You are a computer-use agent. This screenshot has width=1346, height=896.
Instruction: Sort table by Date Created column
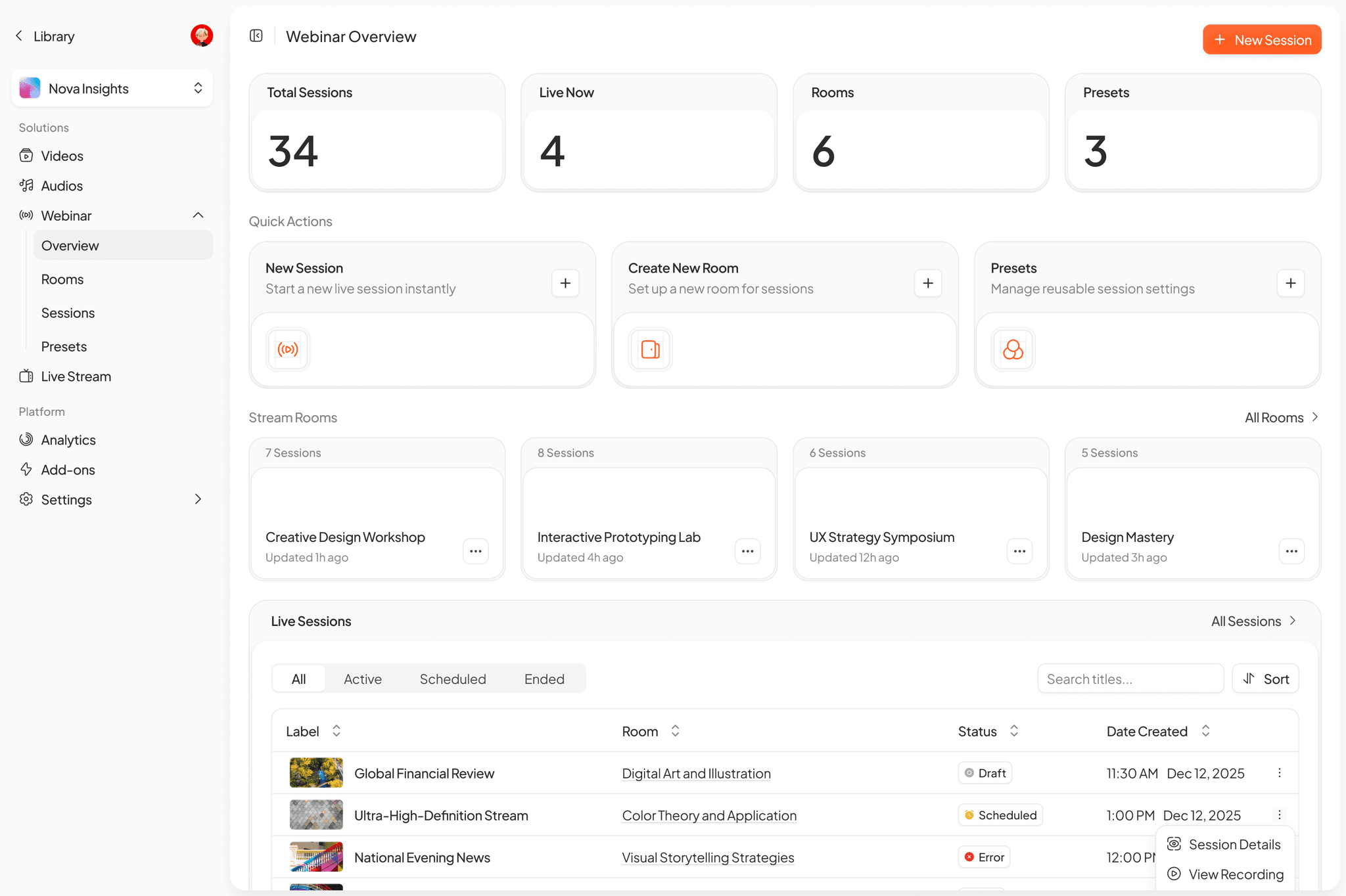(1205, 731)
